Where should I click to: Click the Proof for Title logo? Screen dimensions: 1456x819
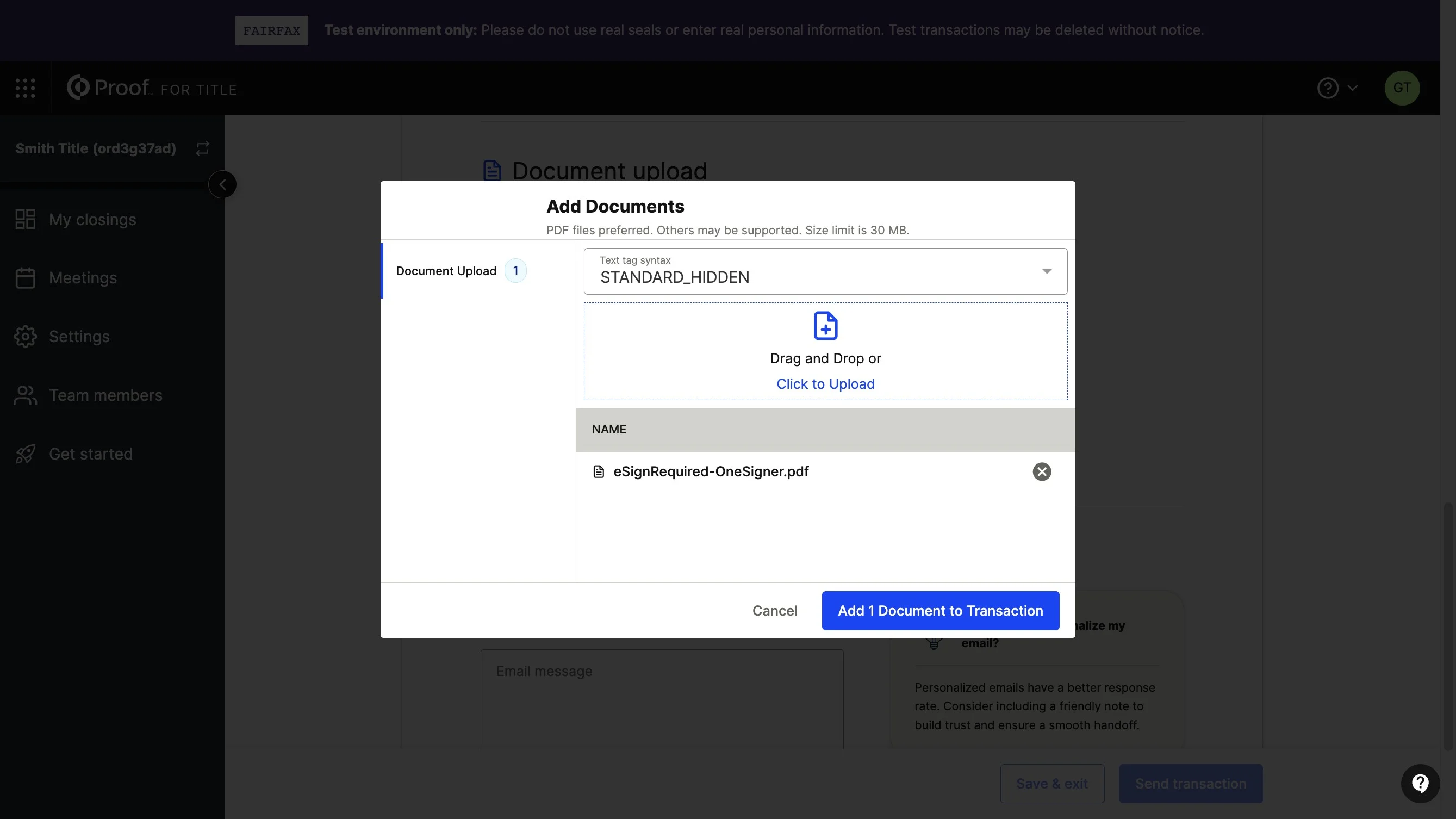(x=152, y=88)
